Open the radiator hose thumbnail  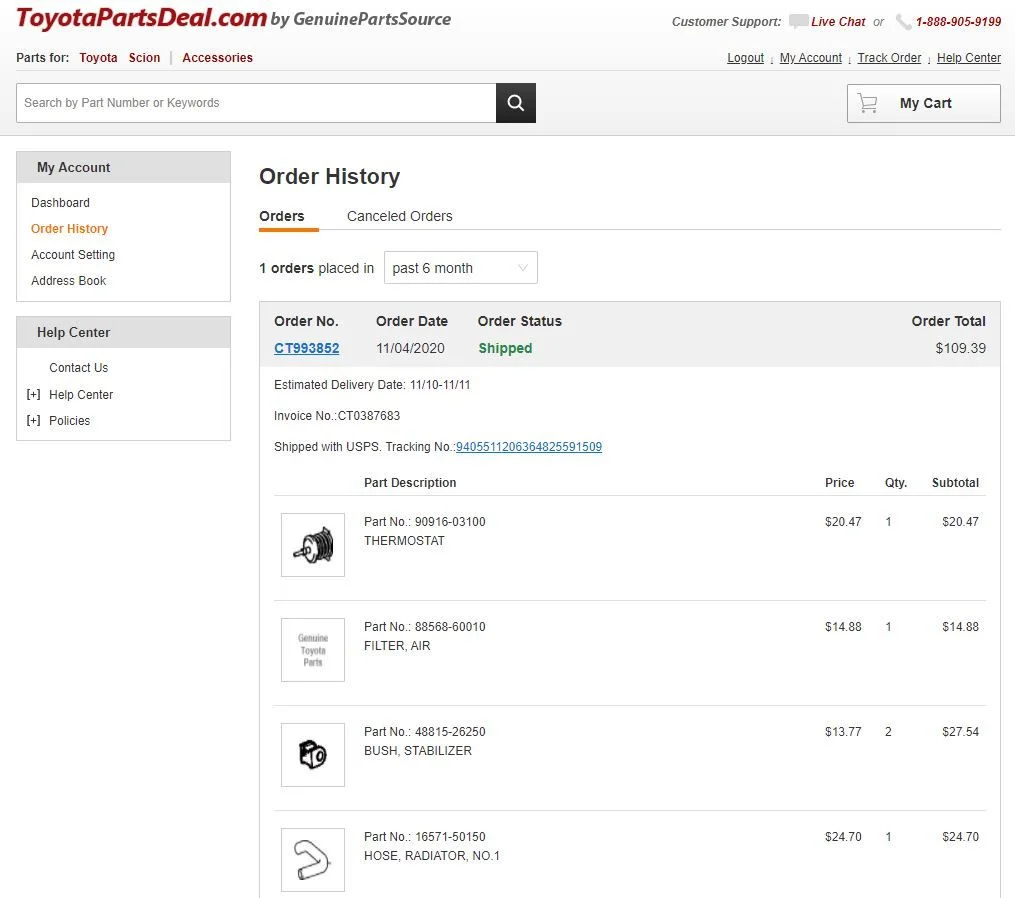pyautogui.click(x=313, y=860)
